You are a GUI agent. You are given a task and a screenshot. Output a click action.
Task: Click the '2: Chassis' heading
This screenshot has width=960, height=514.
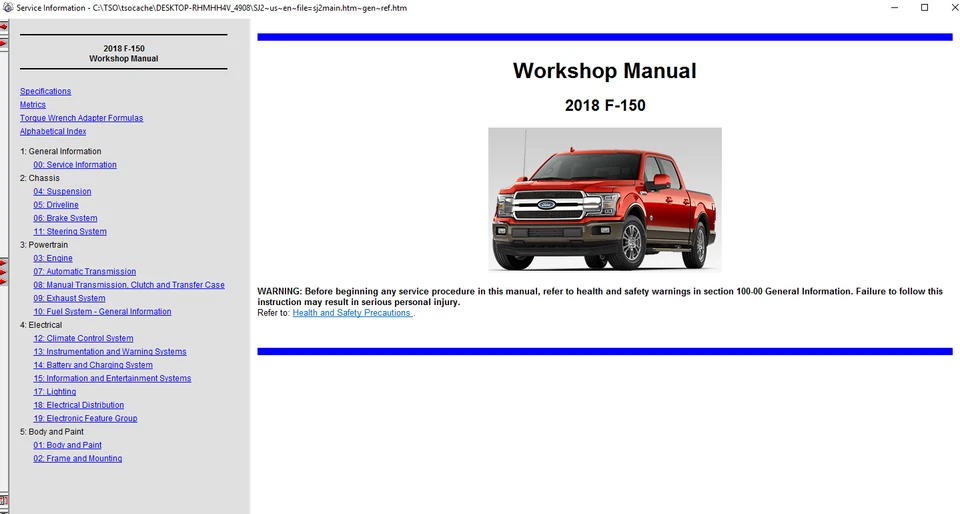[40, 178]
